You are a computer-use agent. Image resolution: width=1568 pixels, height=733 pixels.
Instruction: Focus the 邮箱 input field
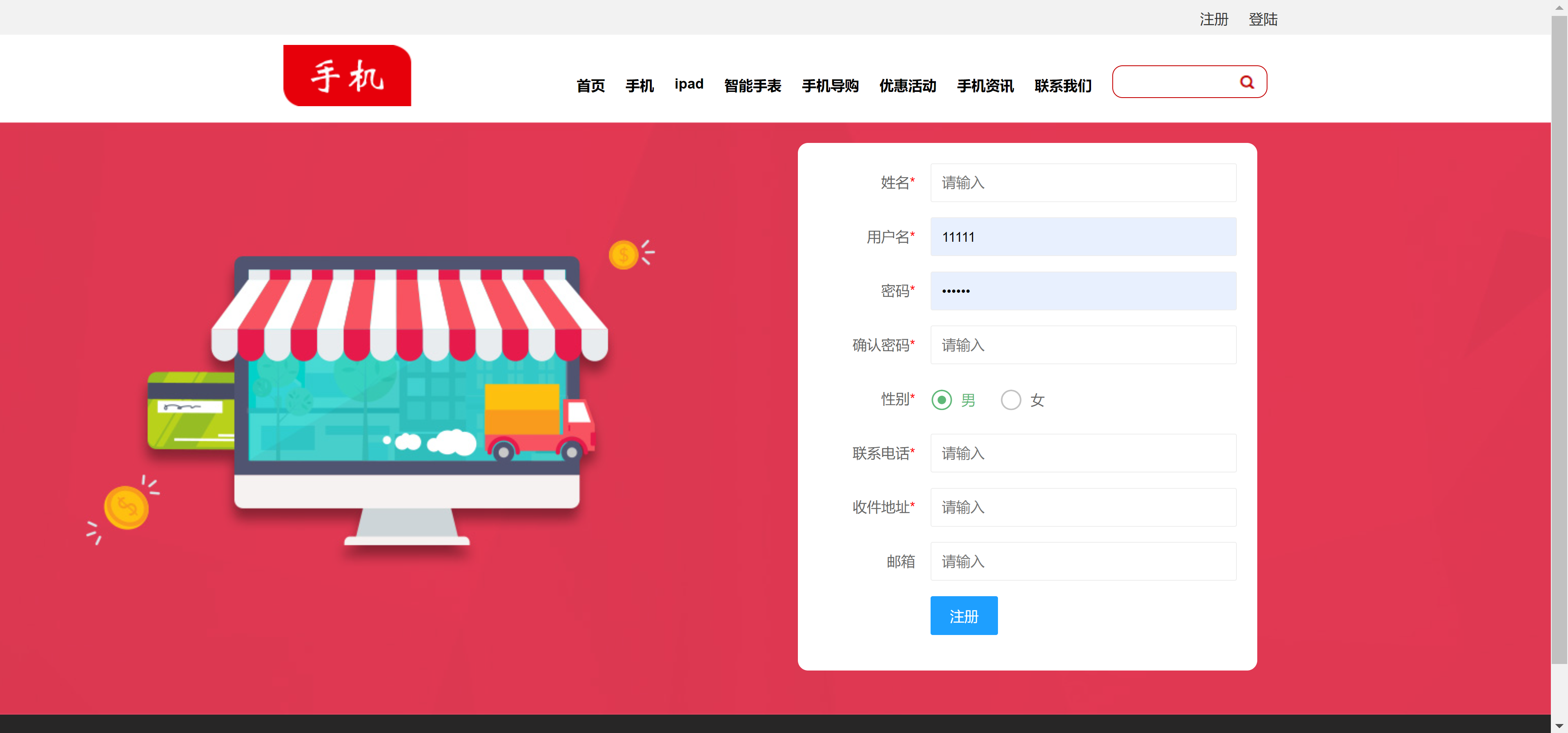point(1083,561)
